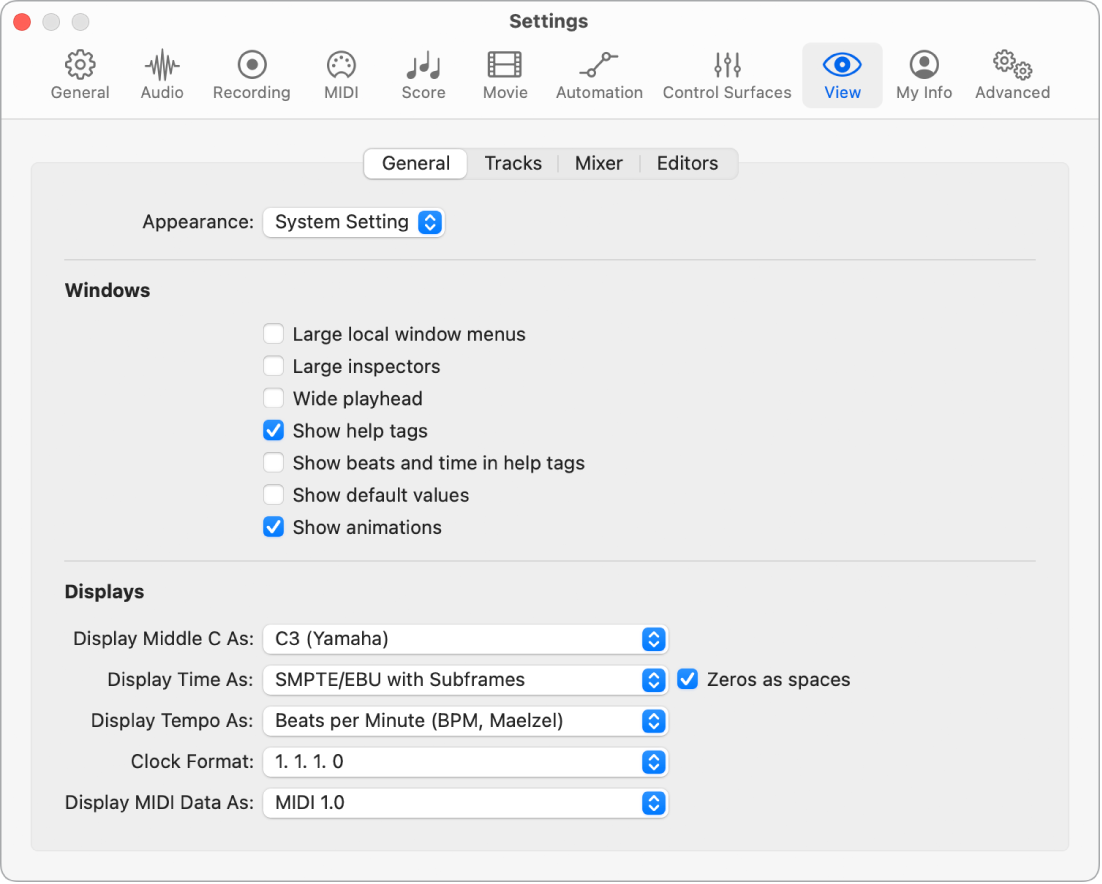Uncheck Zeros as spaces
The width and height of the screenshot is (1102, 884).
point(687,680)
